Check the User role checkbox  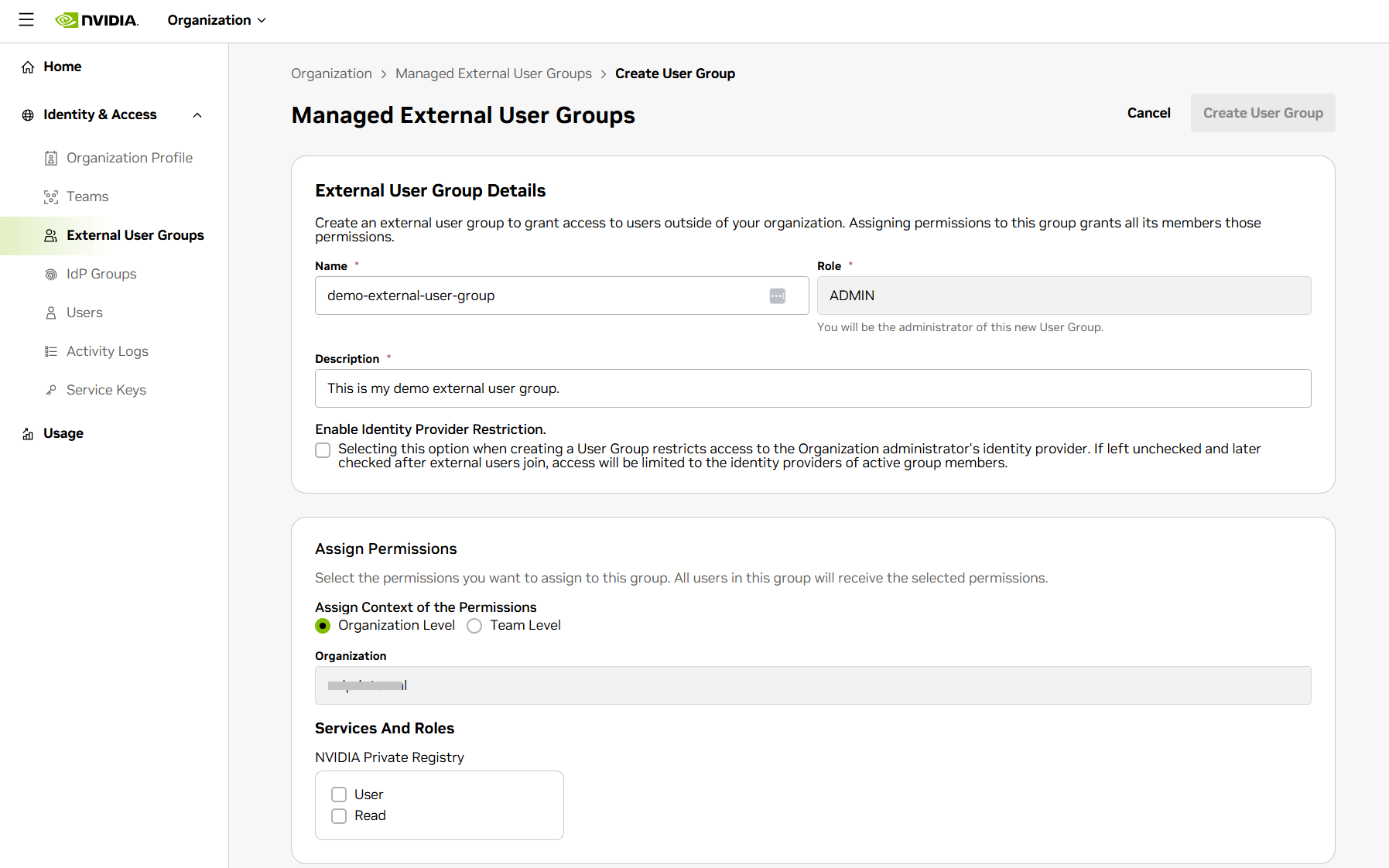click(x=339, y=795)
